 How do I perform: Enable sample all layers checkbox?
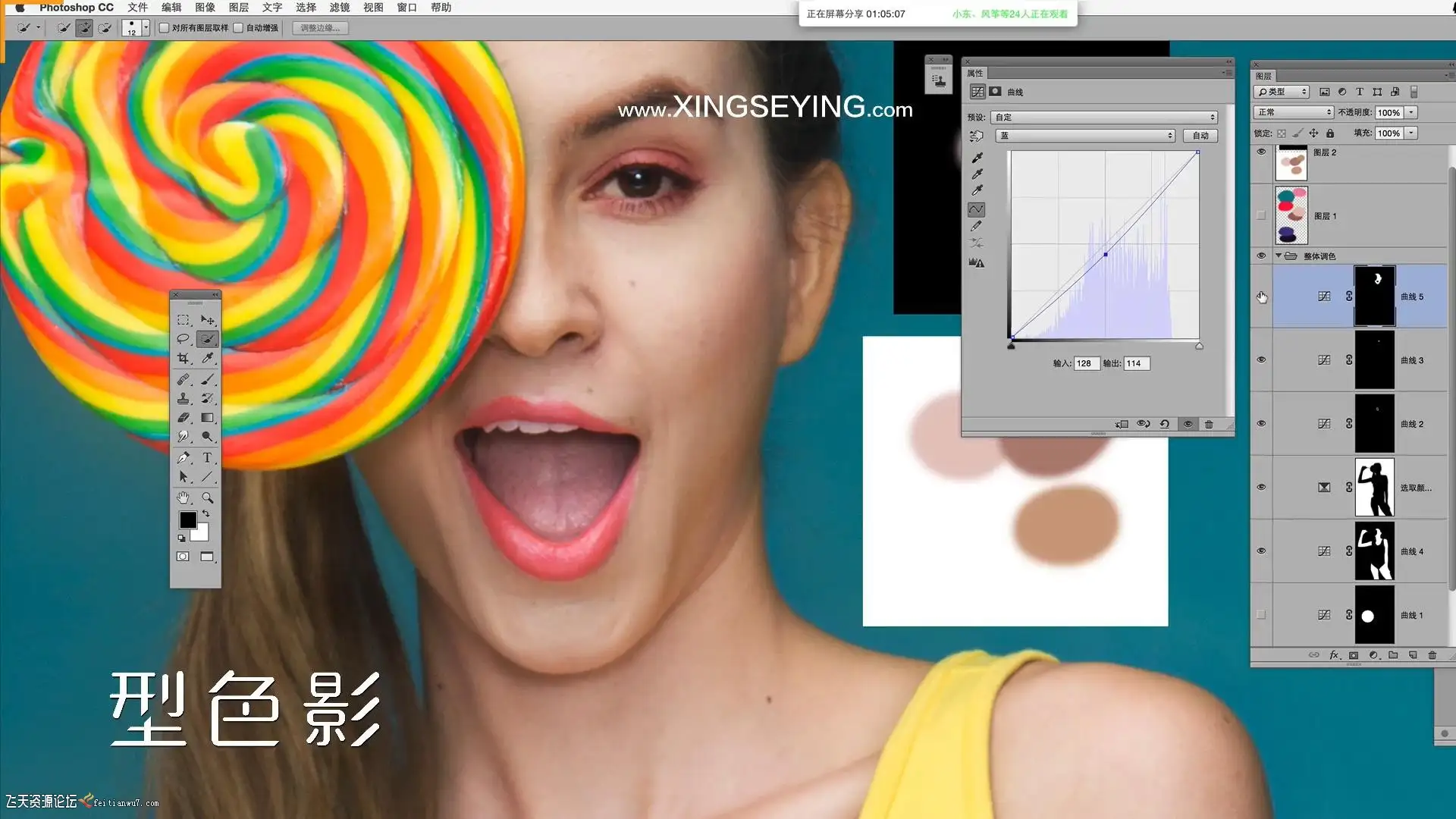(164, 28)
